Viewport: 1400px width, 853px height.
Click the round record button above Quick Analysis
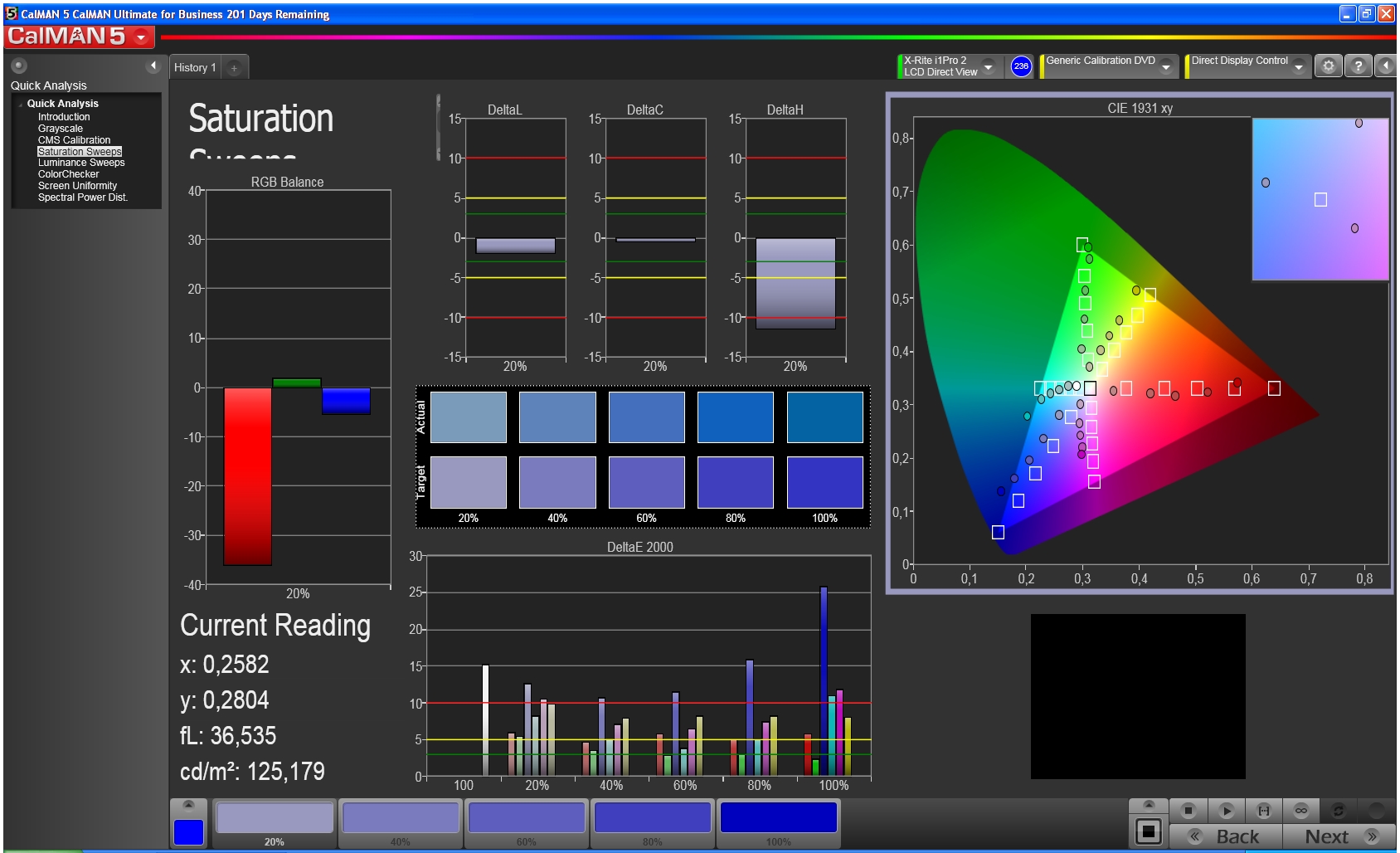point(19,66)
